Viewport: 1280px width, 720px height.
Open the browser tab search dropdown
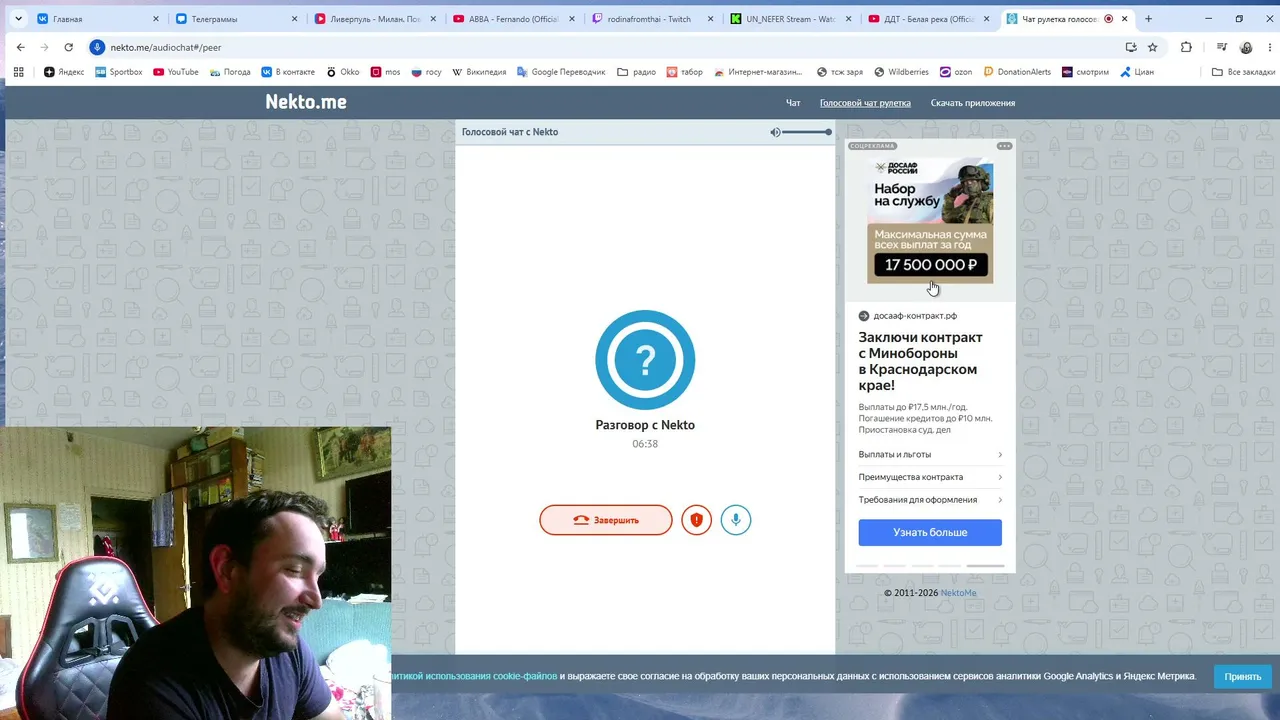18,19
